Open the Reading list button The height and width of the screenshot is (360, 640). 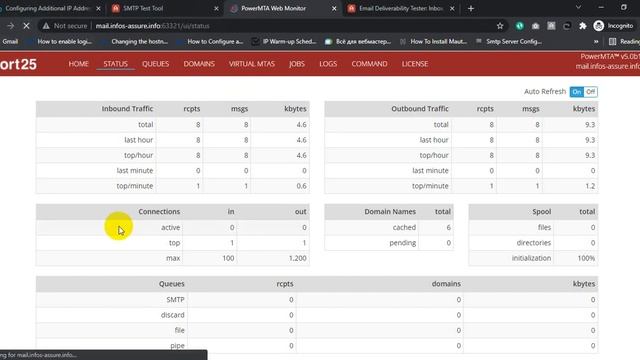624,41
